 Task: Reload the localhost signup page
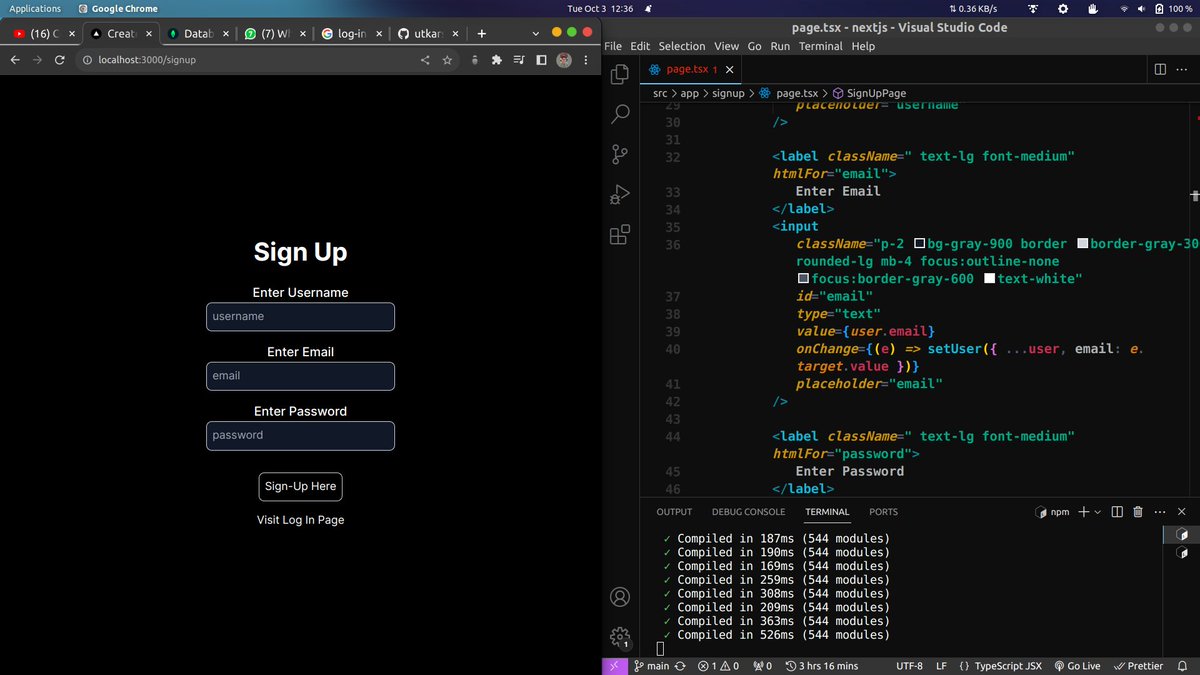60,60
